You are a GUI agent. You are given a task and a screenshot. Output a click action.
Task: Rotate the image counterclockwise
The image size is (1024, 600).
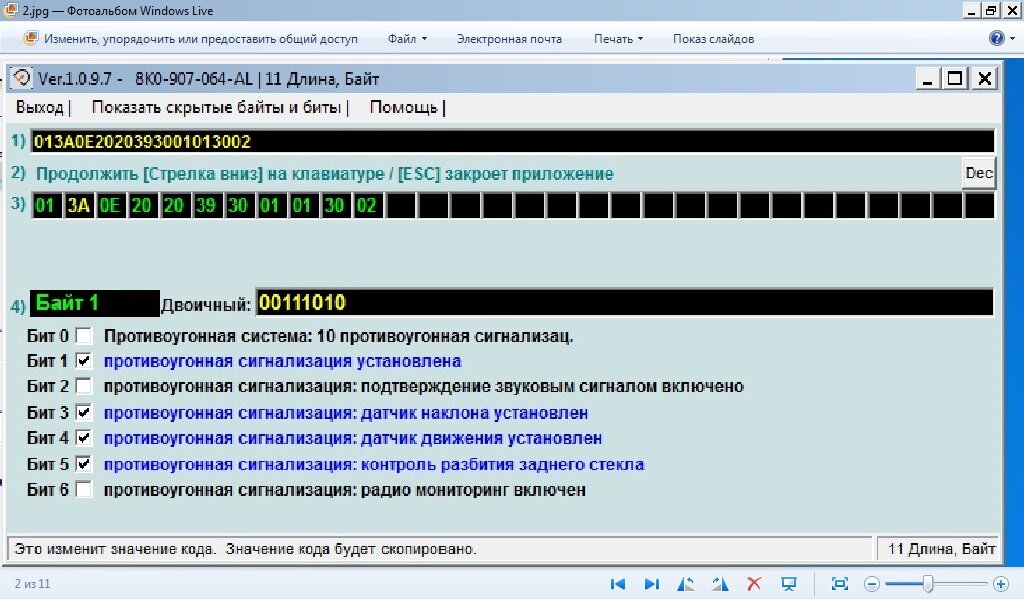(685, 583)
